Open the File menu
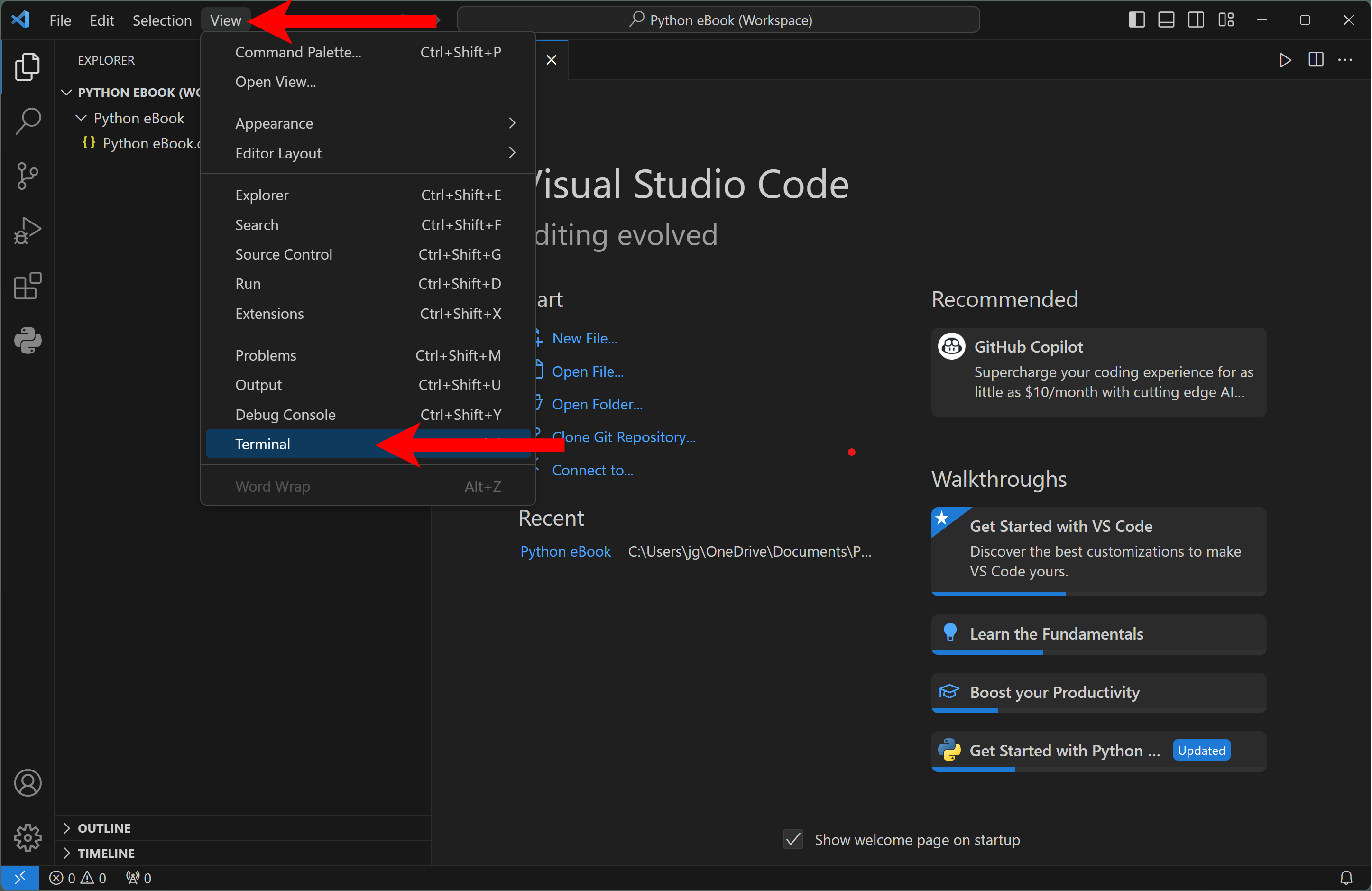1372x891 pixels. pos(60,20)
